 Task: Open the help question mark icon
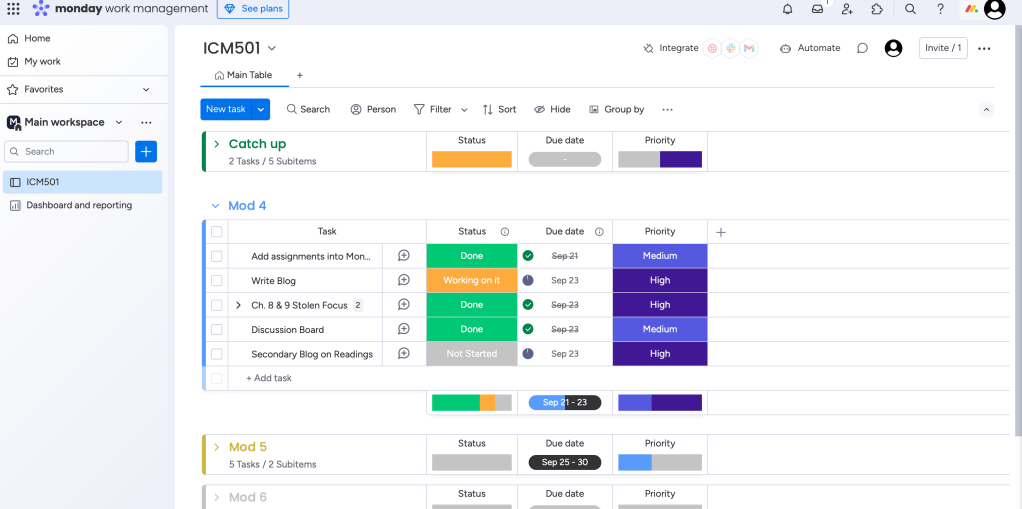[940, 9]
